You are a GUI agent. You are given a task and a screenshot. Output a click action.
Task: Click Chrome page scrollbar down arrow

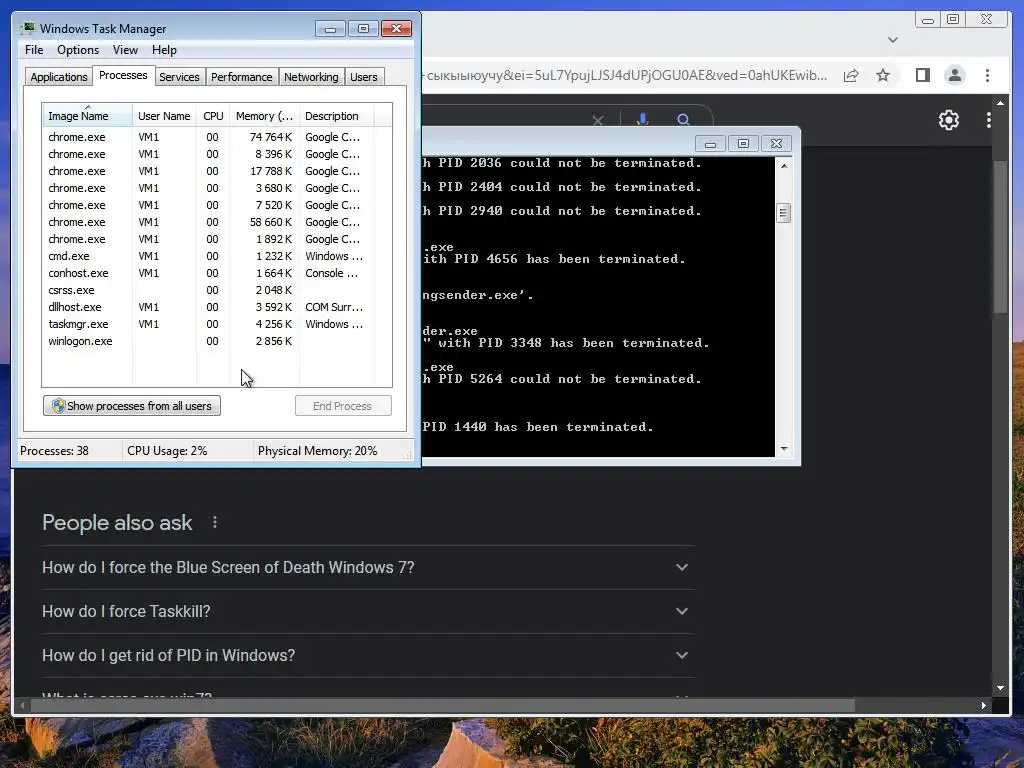coord(1000,688)
